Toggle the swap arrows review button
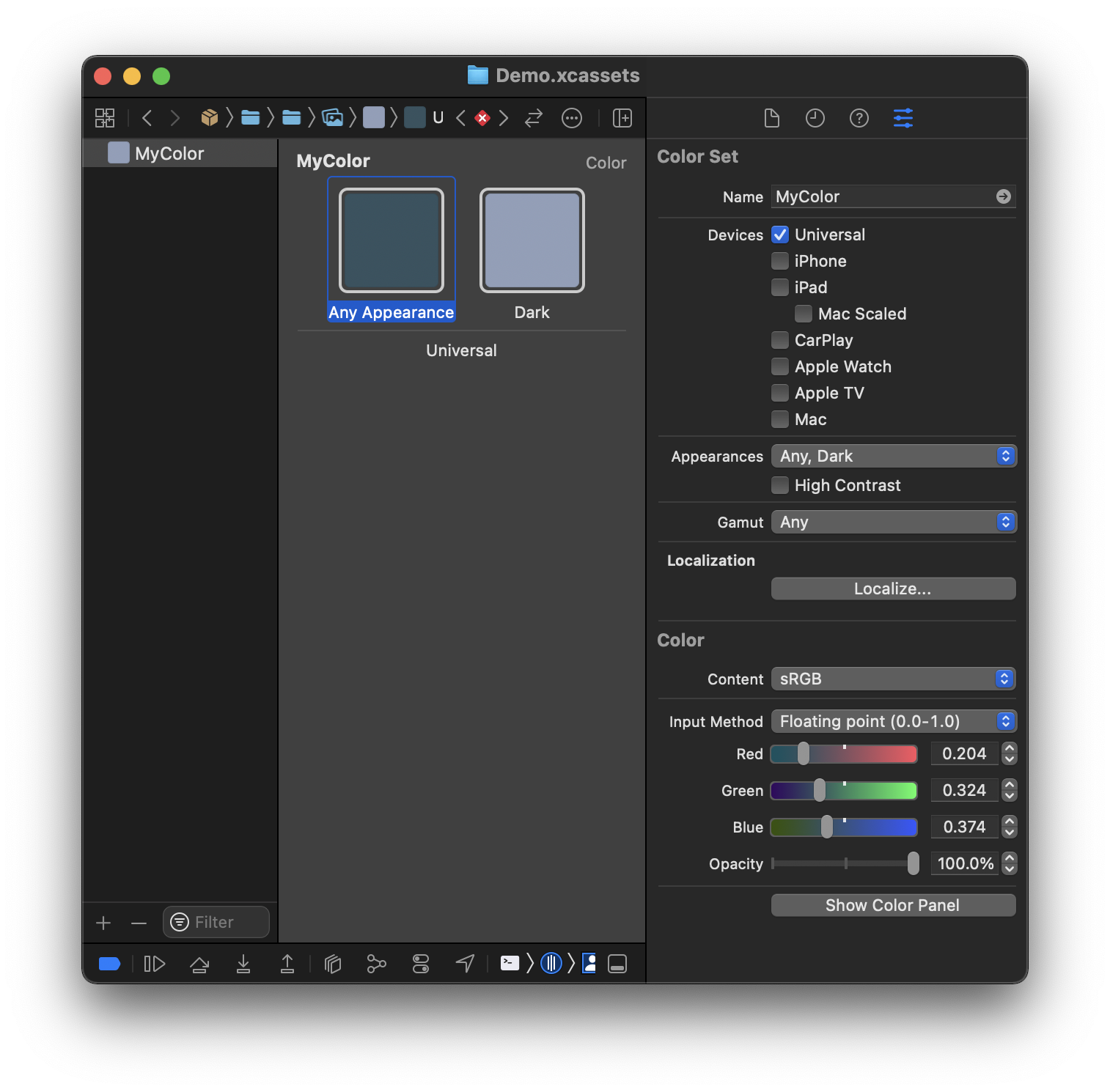1110x1092 pixels. coord(534,118)
